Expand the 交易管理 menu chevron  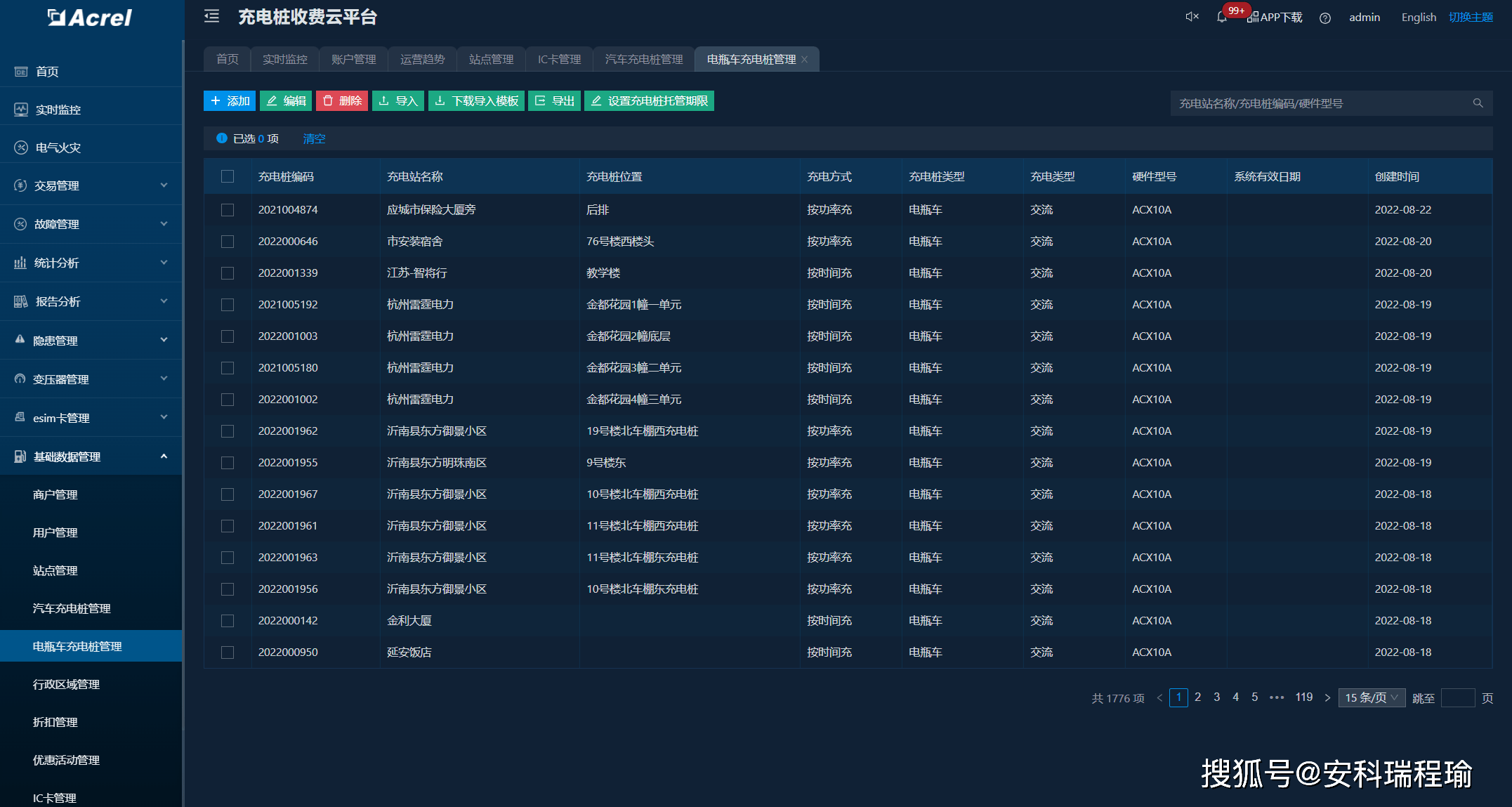pos(164,185)
